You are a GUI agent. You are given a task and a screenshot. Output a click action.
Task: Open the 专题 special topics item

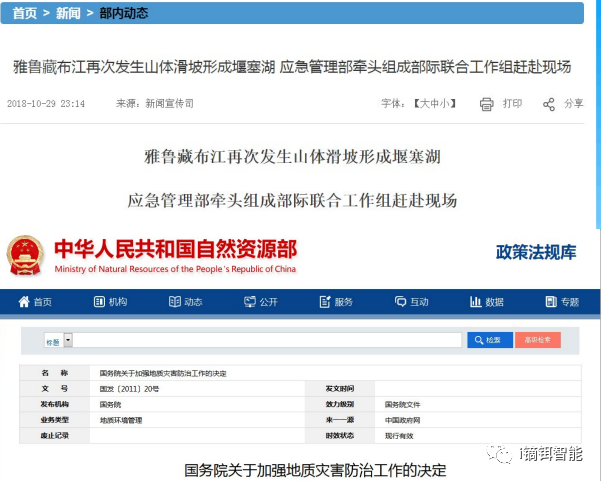tap(552, 302)
